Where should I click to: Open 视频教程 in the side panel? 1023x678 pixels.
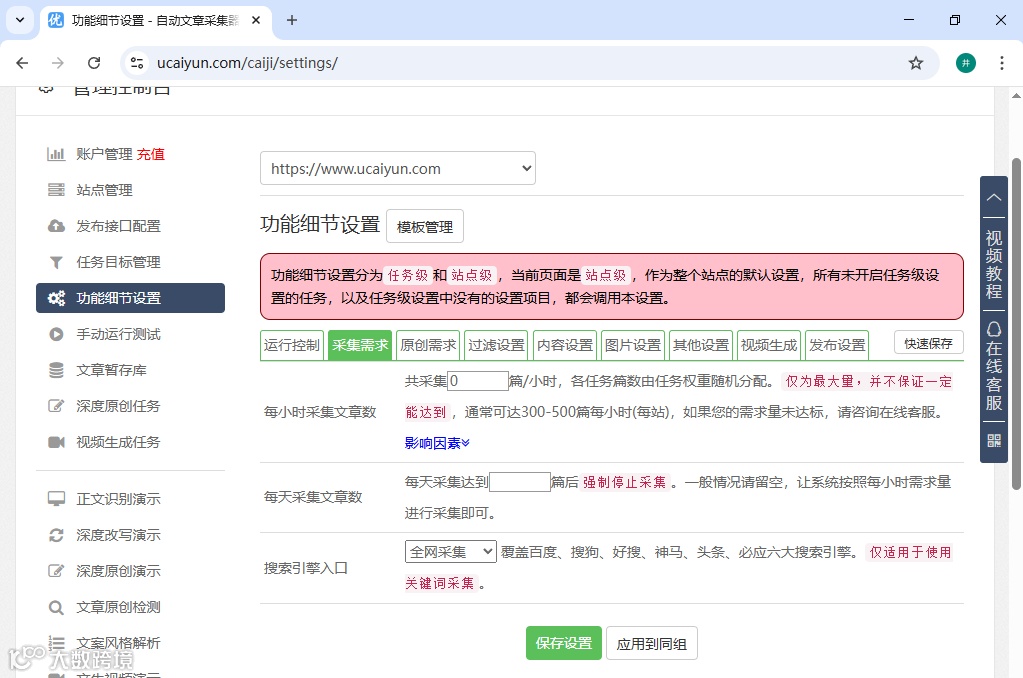[994, 264]
